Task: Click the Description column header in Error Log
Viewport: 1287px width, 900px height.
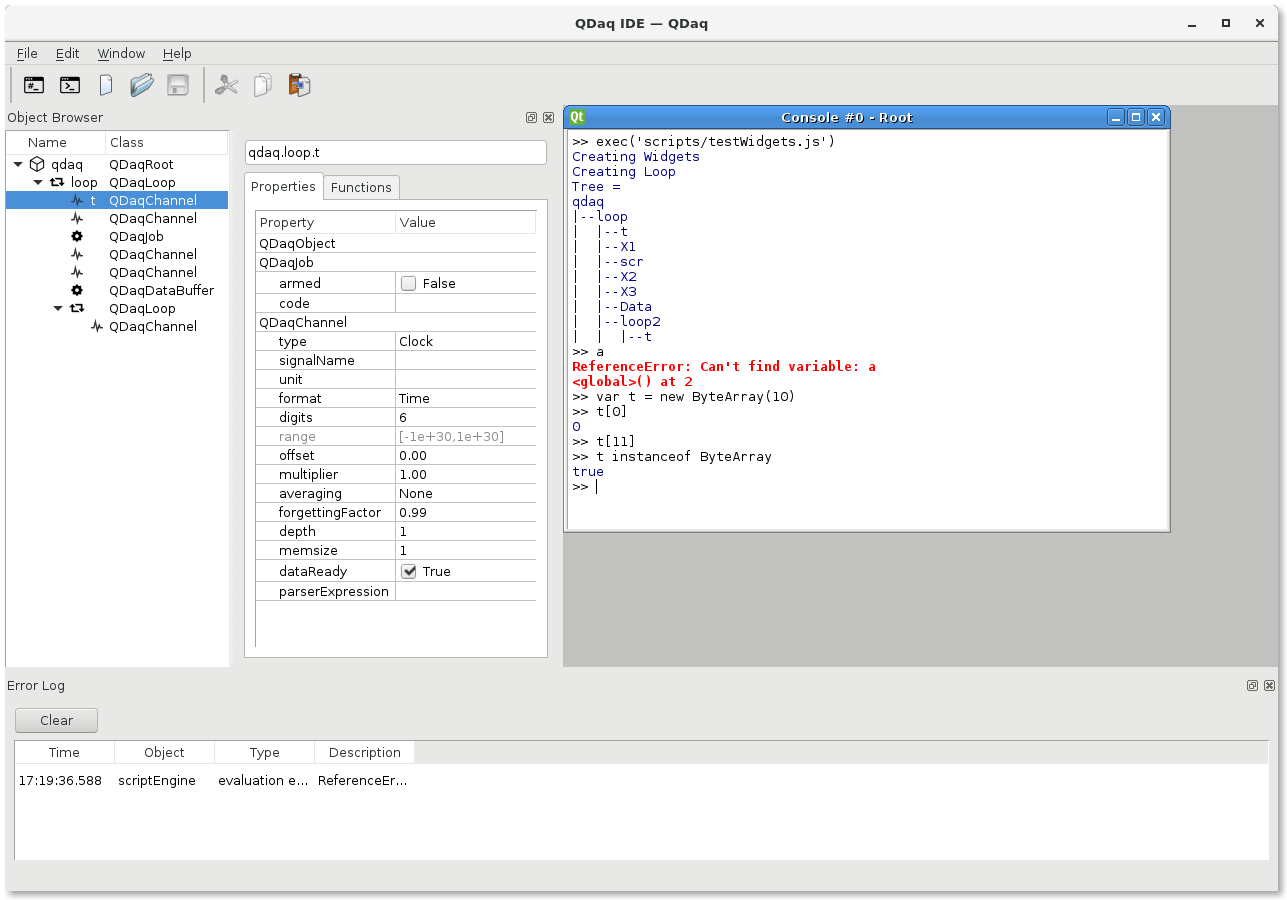Action: point(364,752)
